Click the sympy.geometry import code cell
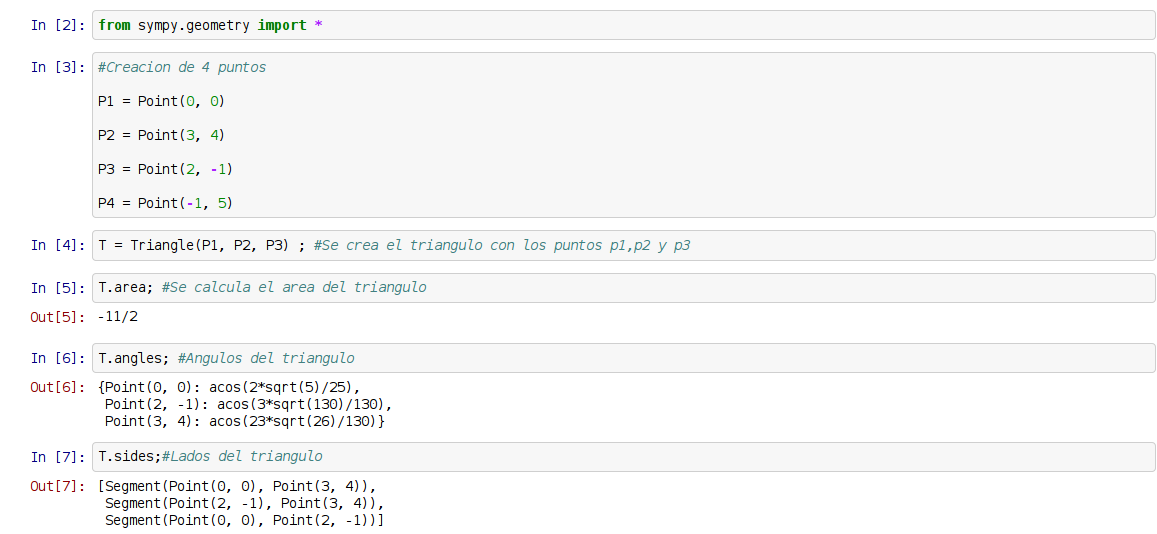This screenshot has width=1157, height=534. pyautogui.click(x=622, y=25)
